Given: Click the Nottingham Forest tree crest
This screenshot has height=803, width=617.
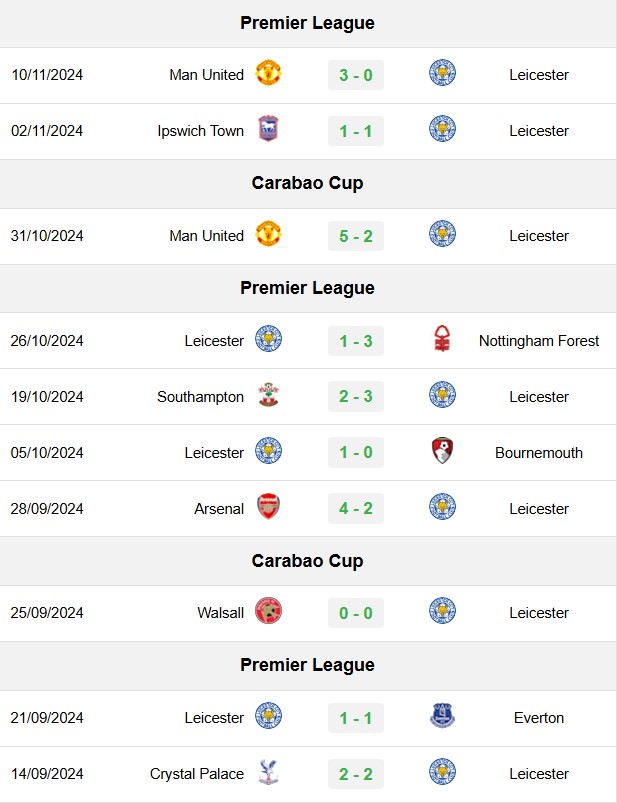Looking at the screenshot, I should click(442, 339).
